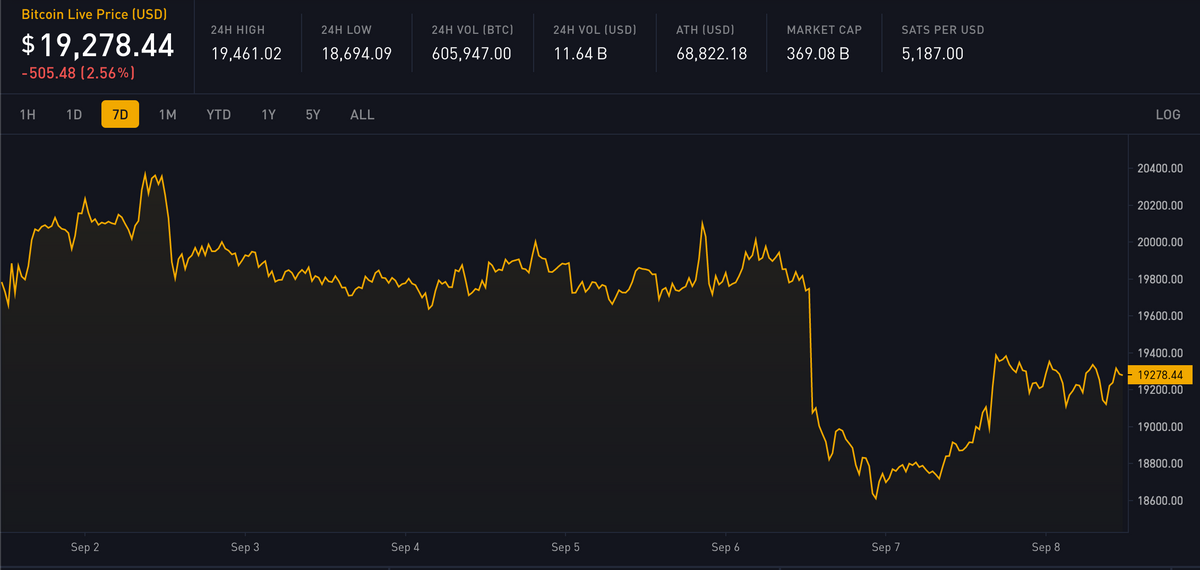Click the SATS PER USD value
The image size is (1200, 570).
tap(932, 54)
